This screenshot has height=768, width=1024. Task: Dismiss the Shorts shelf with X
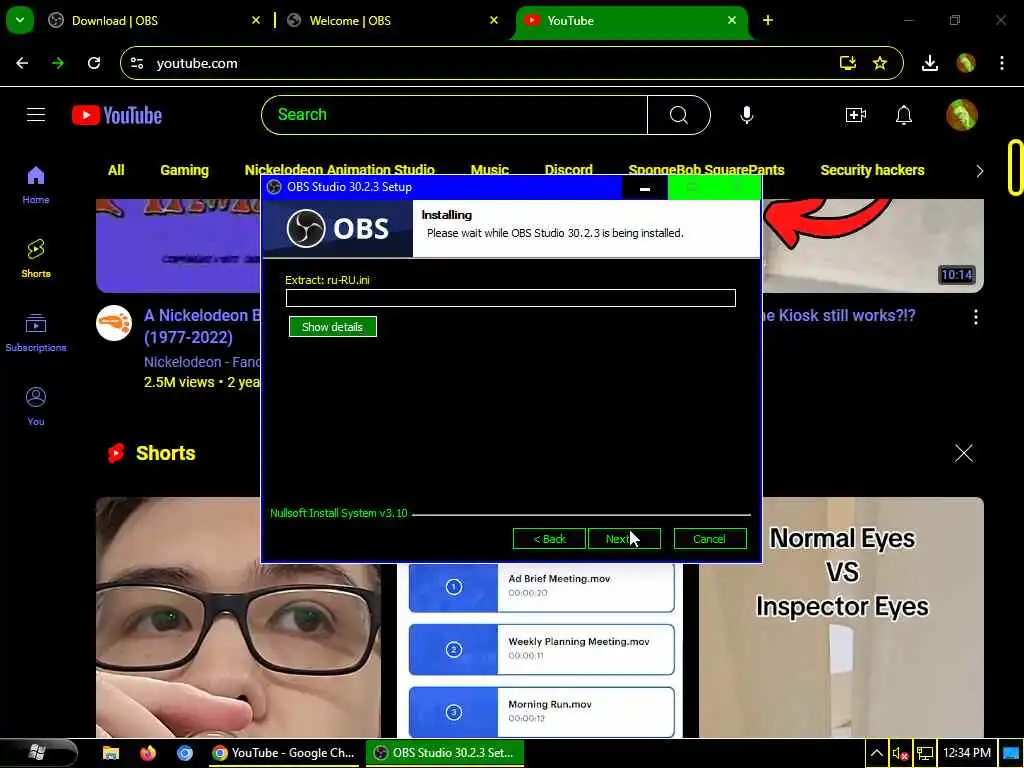coord(963,453)
